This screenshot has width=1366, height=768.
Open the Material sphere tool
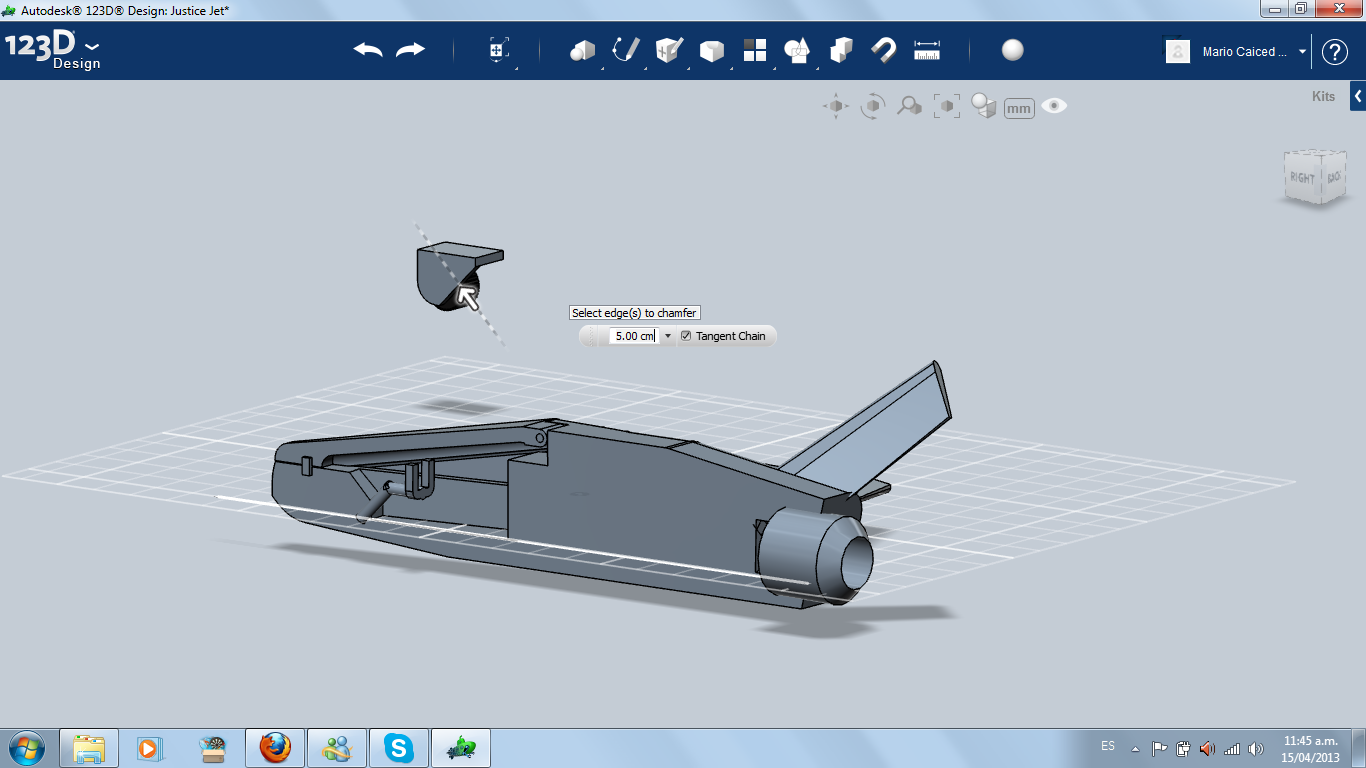[x=1013, y=50]
